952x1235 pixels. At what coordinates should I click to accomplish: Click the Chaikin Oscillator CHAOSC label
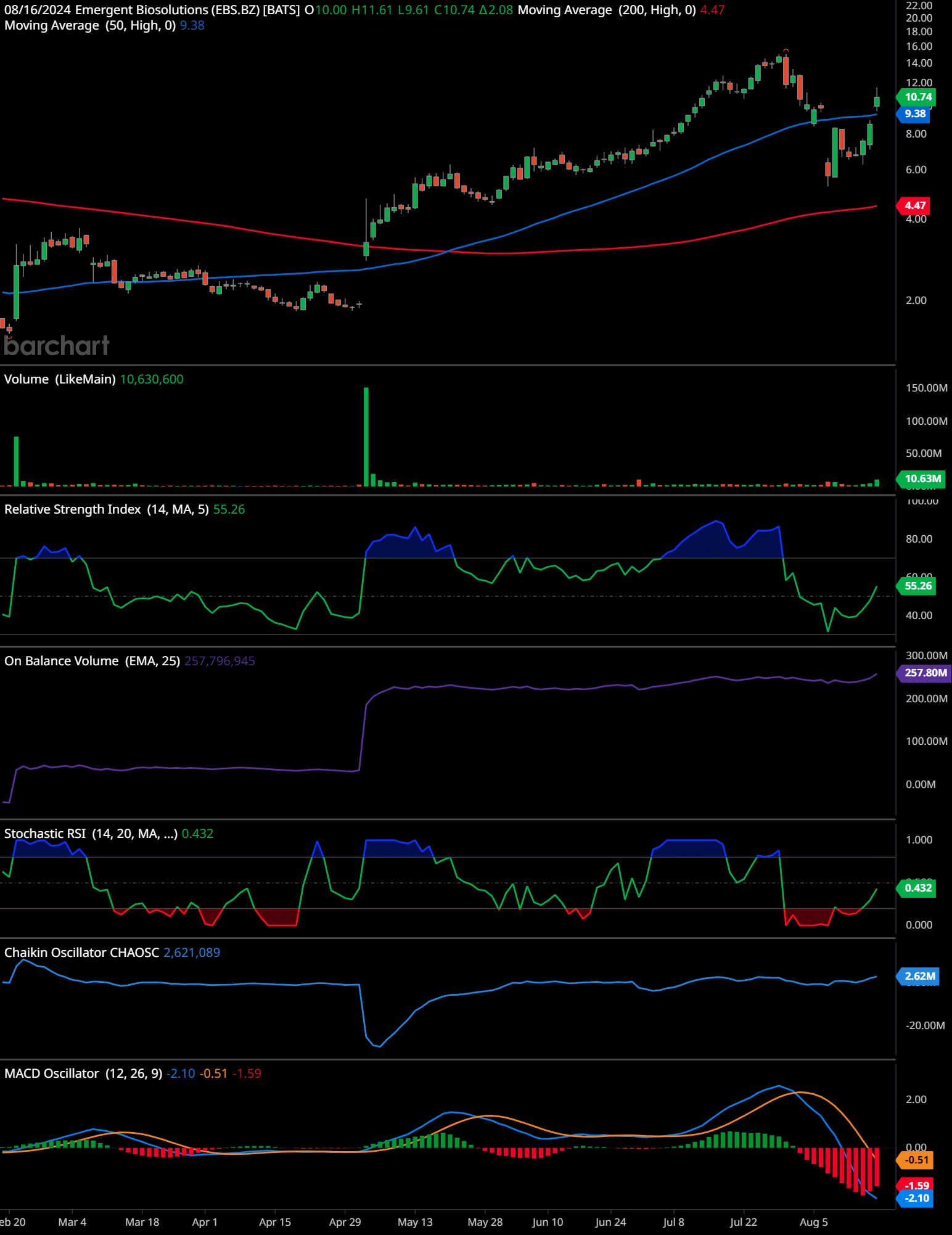pyautogui.click(x=82, y=953)
